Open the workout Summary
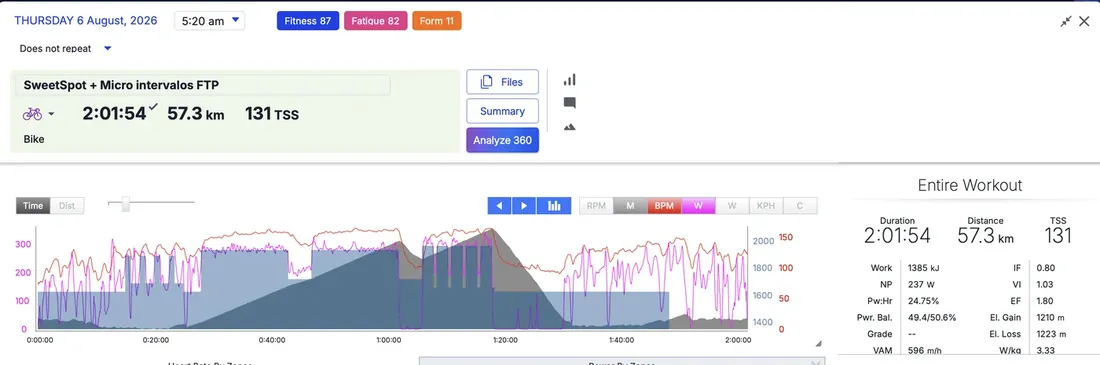1100x365 pixels. tap(502, 111)
